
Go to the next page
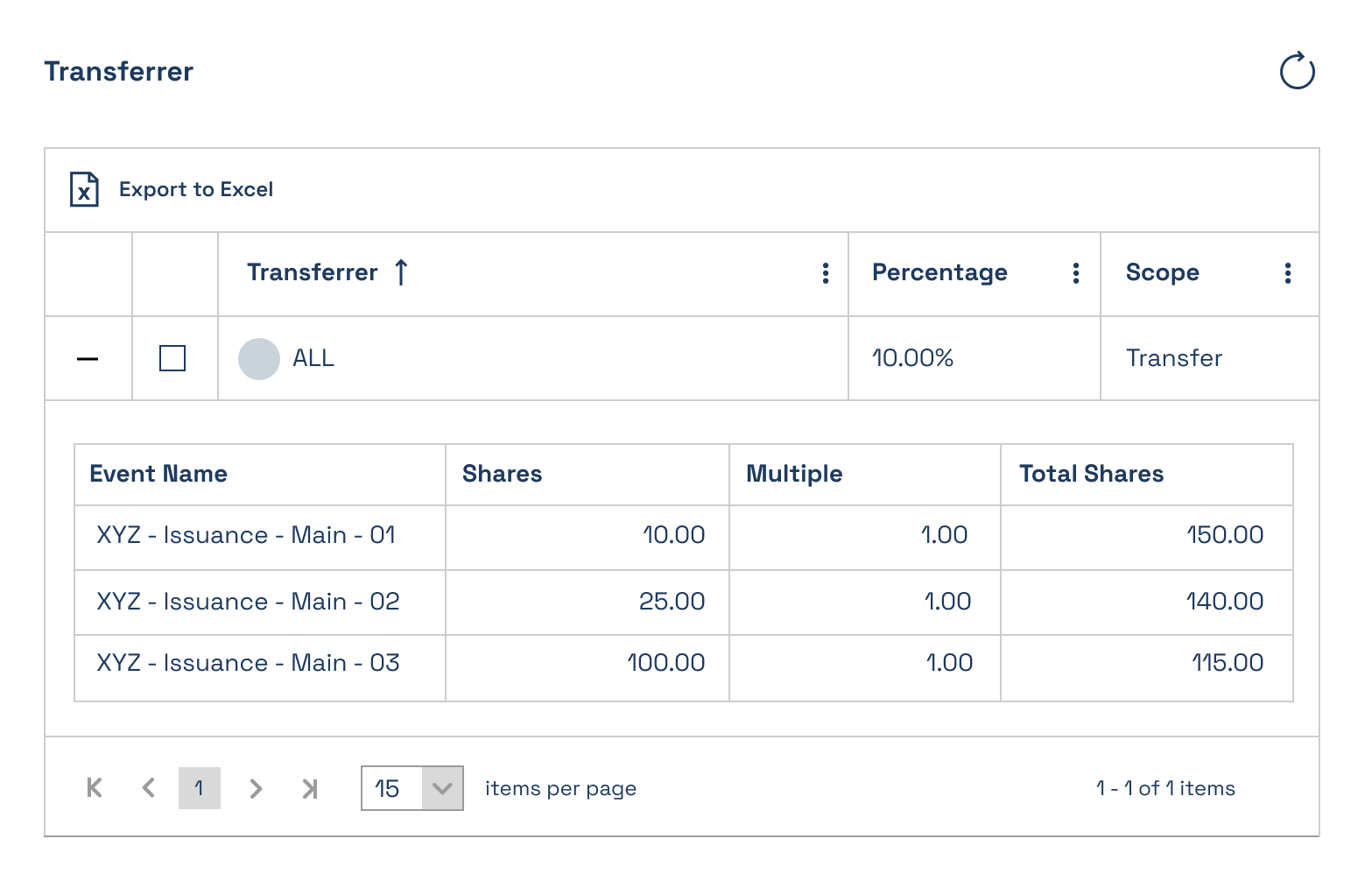coord(256,788)
